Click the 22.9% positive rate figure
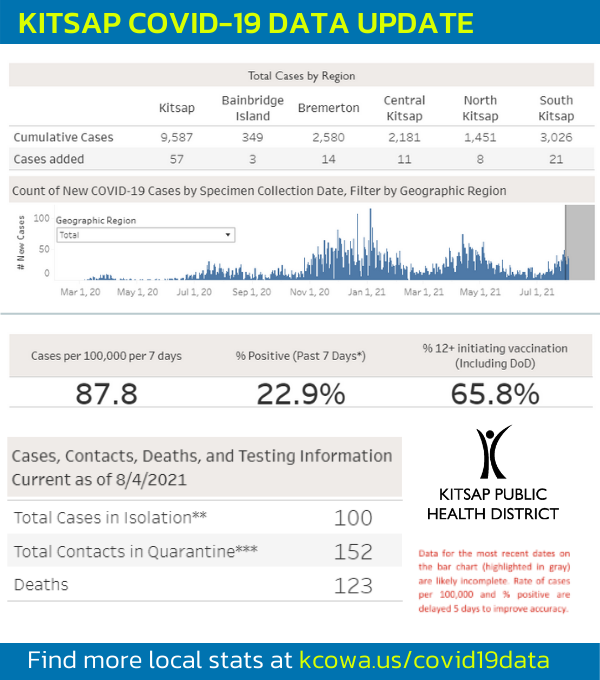Screen dimensions: 600x680 [x=301, y=394]
